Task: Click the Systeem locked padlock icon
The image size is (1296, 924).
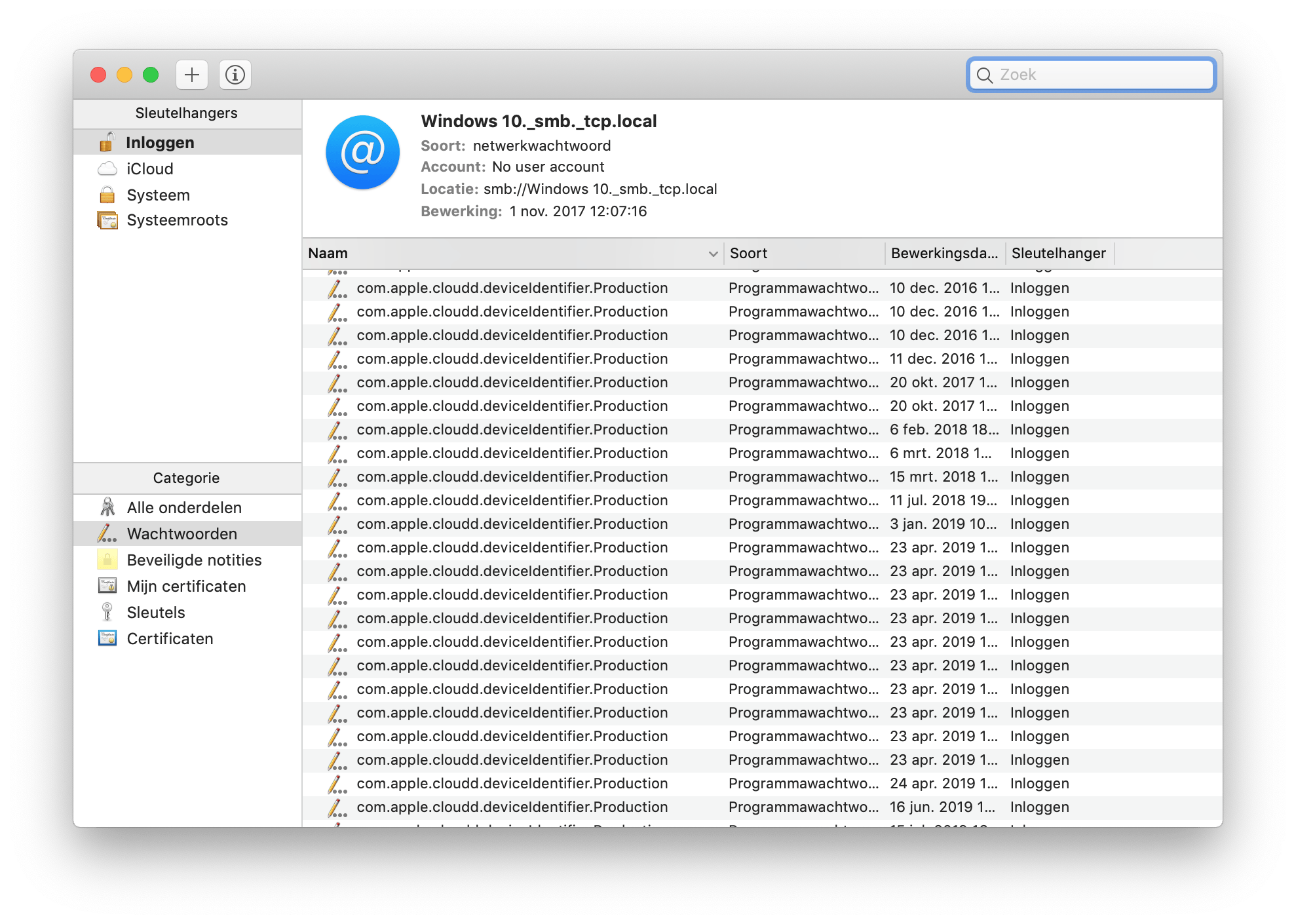Action: pyautogui.click(x=107, y=195)
